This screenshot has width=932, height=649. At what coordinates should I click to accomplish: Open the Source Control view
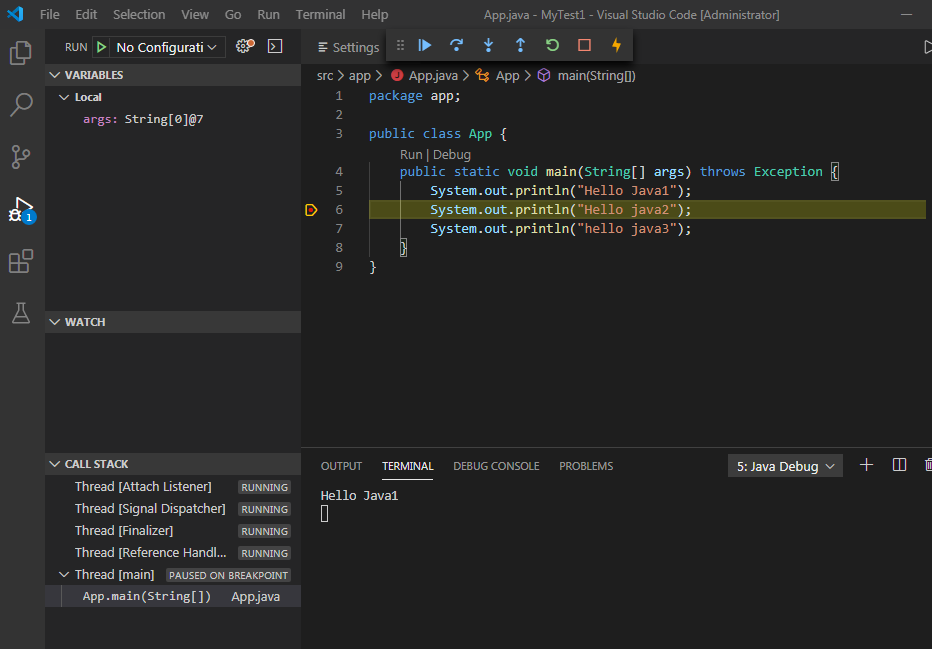click(21, 157)
